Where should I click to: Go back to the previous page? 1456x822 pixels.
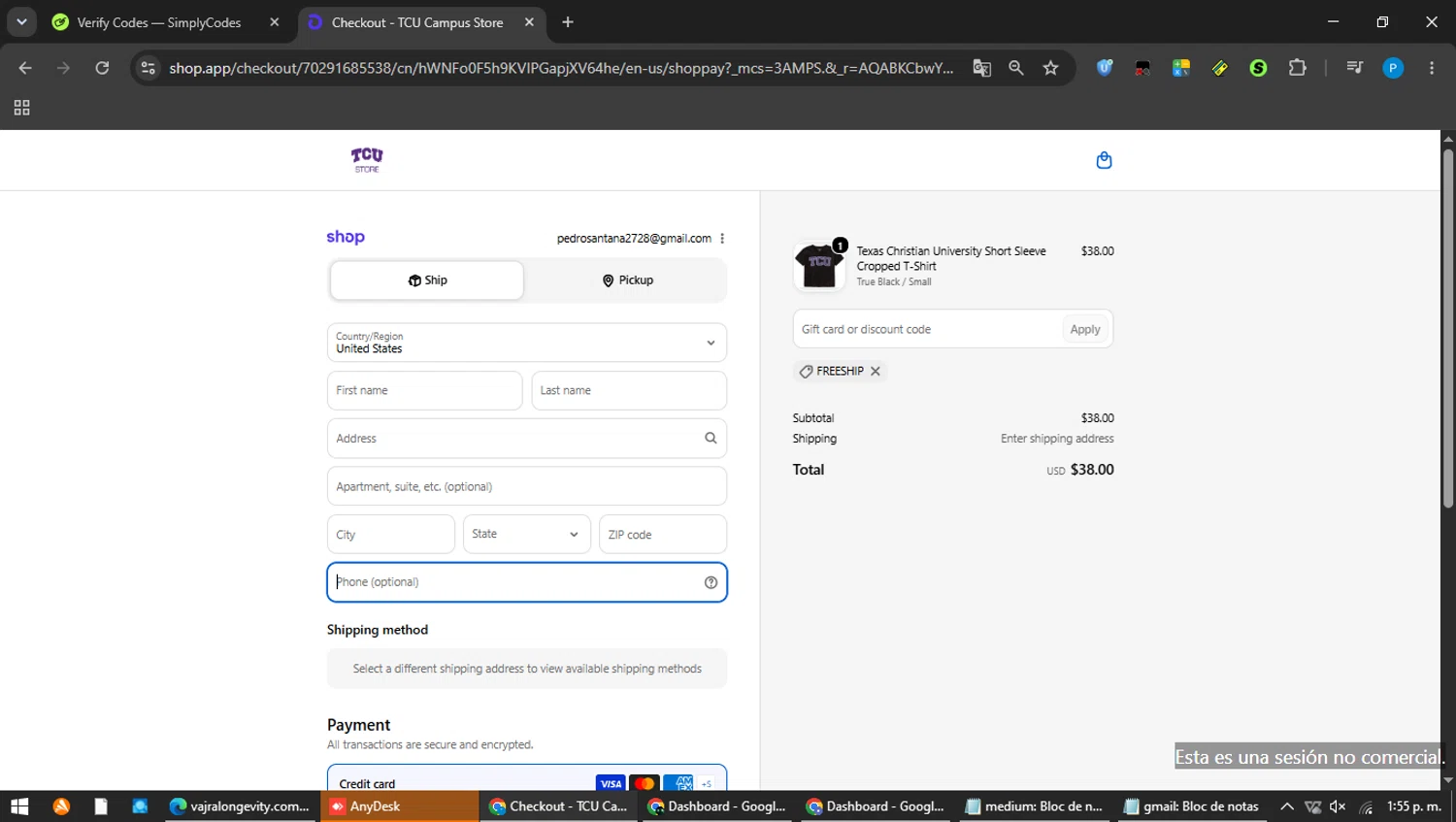point(25,68)
